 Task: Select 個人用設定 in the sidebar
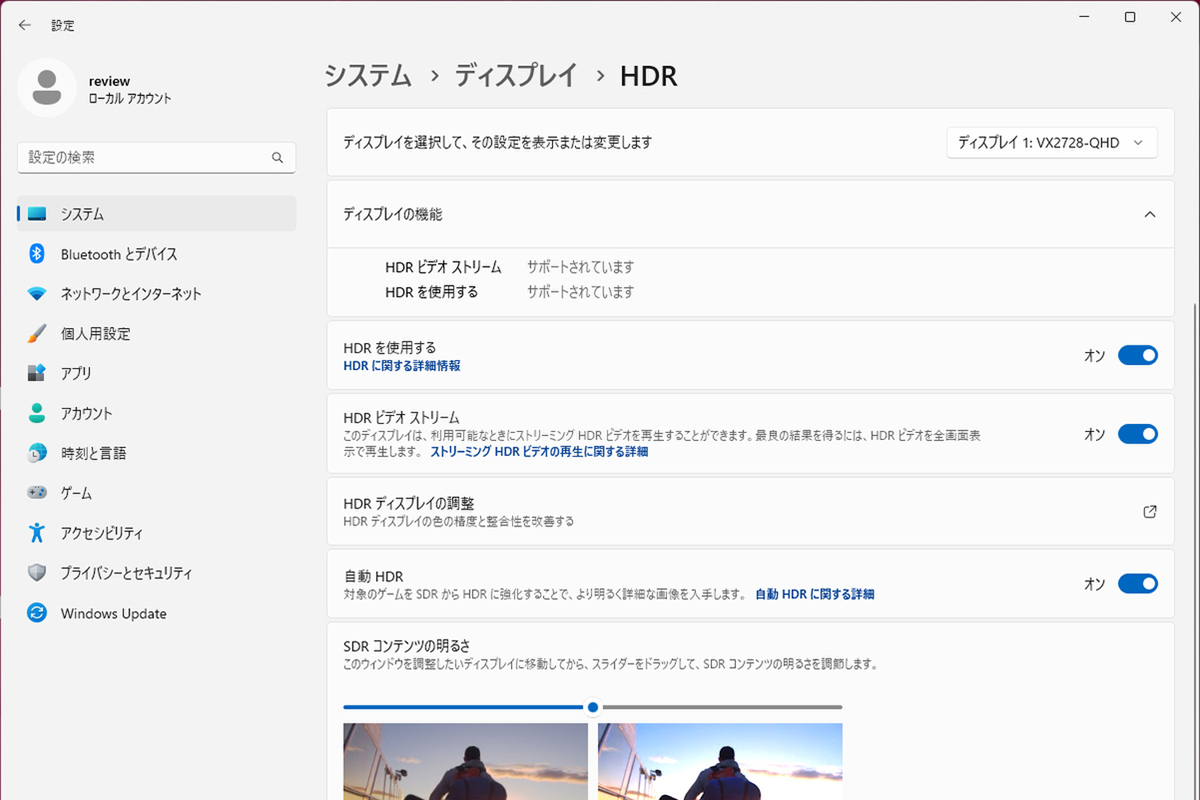pyautogui.click(x=157, y=333)
